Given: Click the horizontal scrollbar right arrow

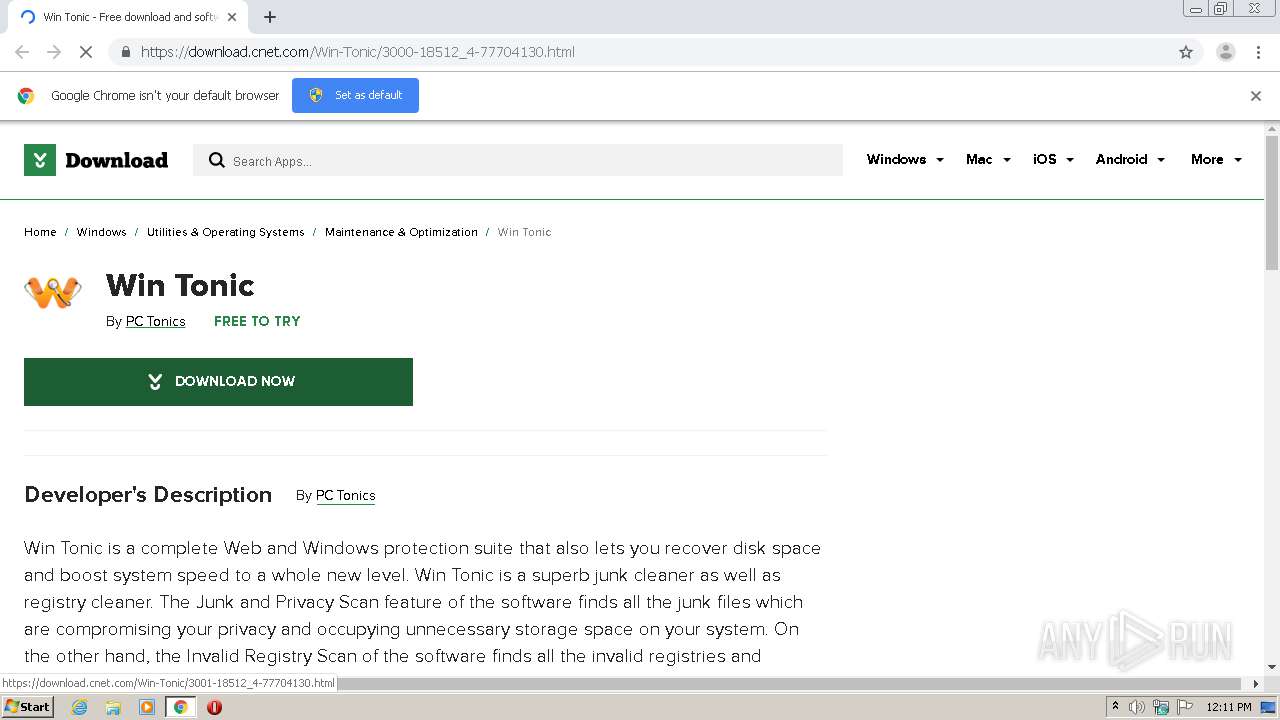Looking at the screenshot, I should 1257,684.
